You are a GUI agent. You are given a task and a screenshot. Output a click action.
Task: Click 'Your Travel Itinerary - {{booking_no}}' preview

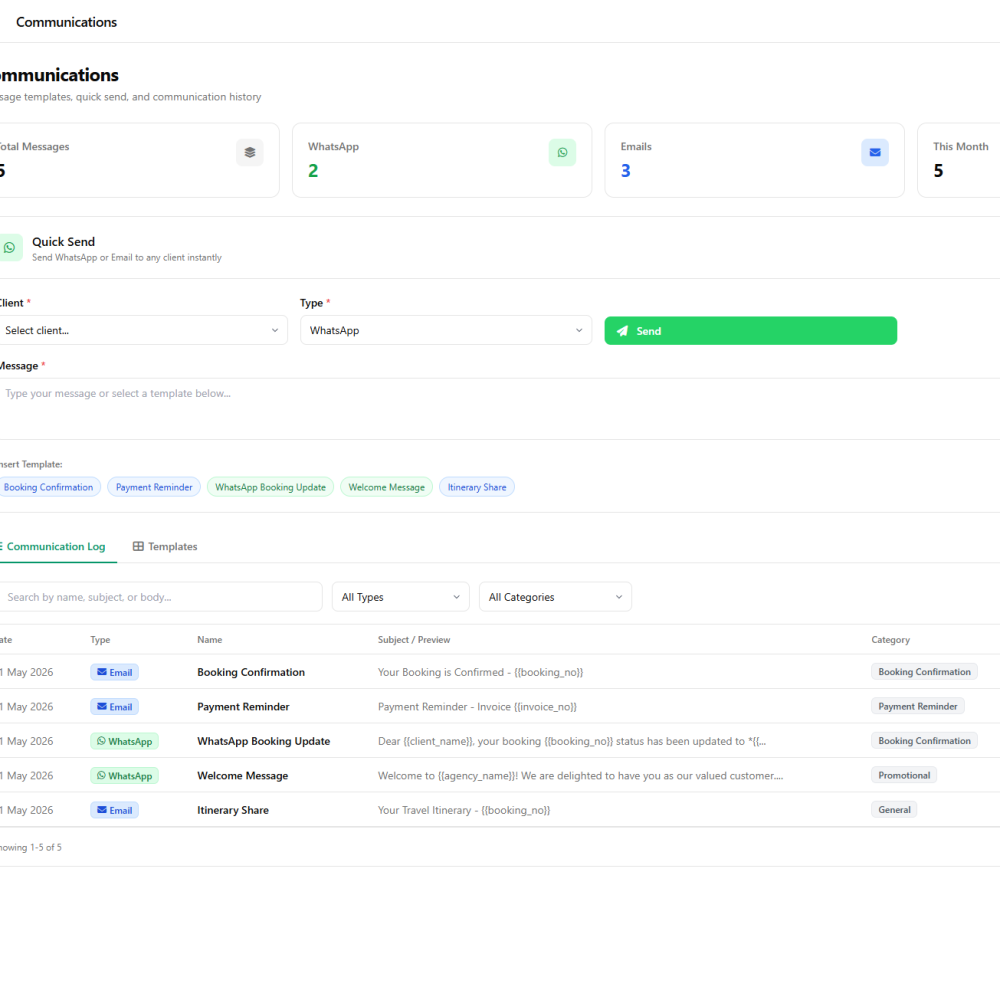coord(464,810)
